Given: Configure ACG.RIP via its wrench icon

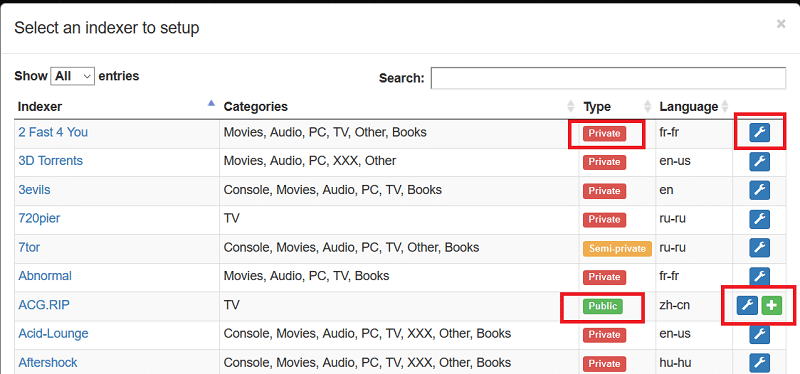Looking at the screenshot, I should [x=747, y=306].
